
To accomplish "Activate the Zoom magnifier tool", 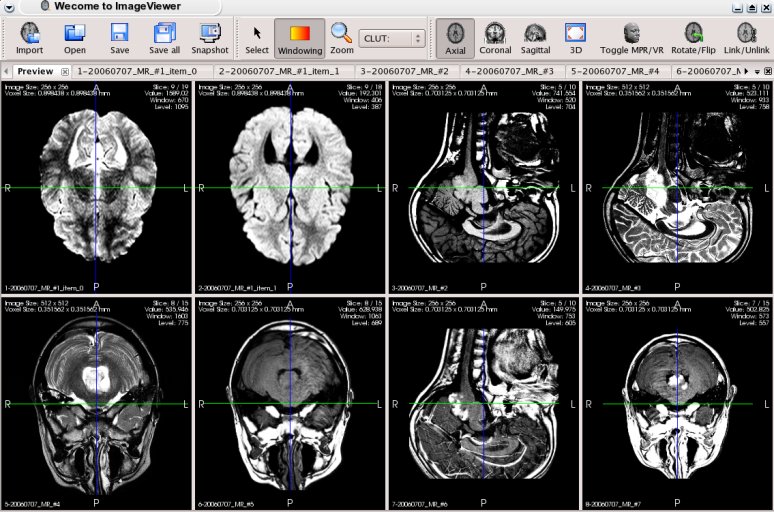I will click(x=342, y=38).
